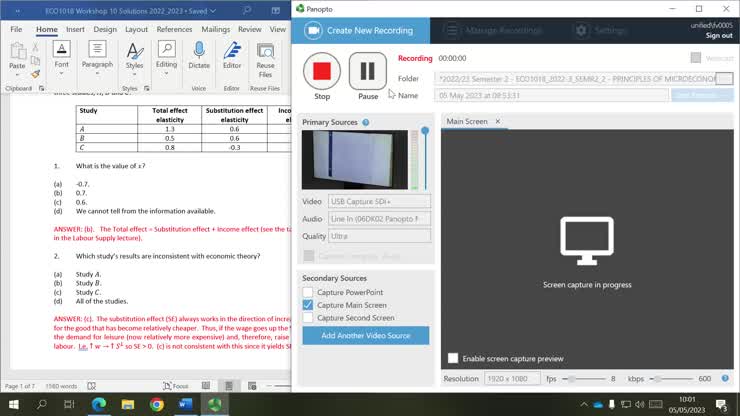Click the Format Painter brush icon

click(x=36, y=74)
